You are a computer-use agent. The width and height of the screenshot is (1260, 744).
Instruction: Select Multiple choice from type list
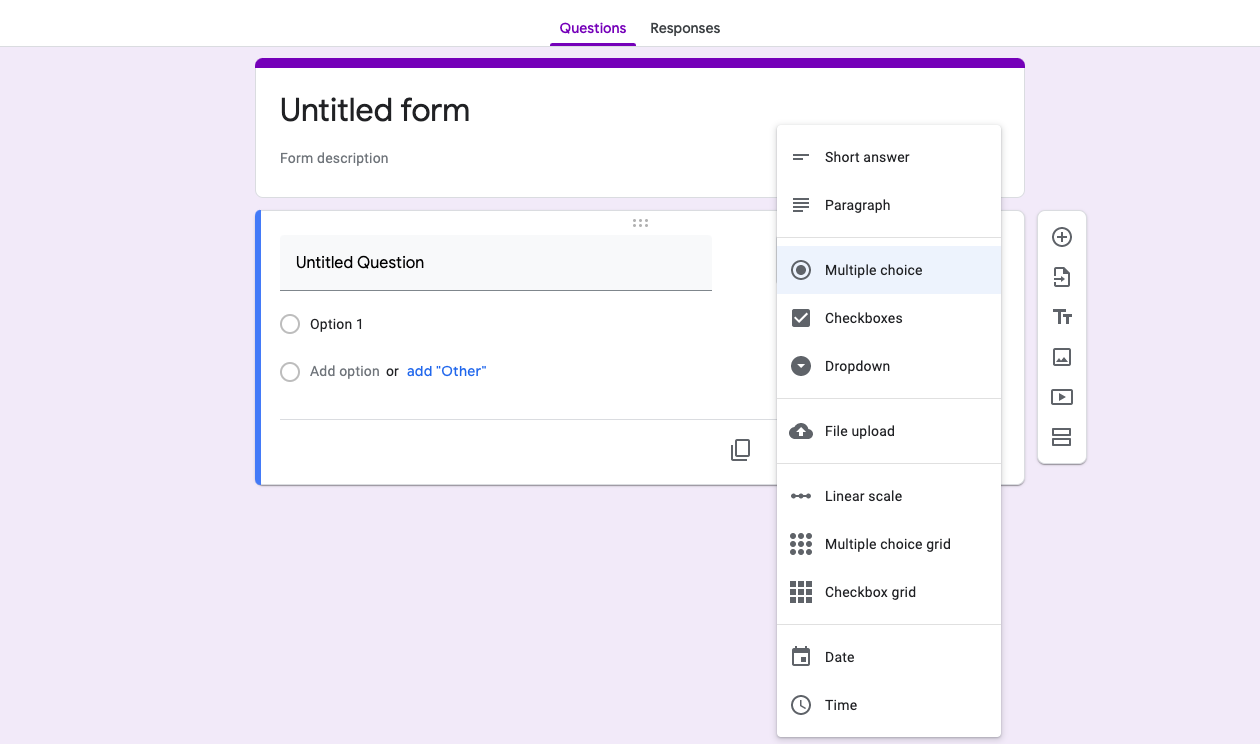coord(889,270)
